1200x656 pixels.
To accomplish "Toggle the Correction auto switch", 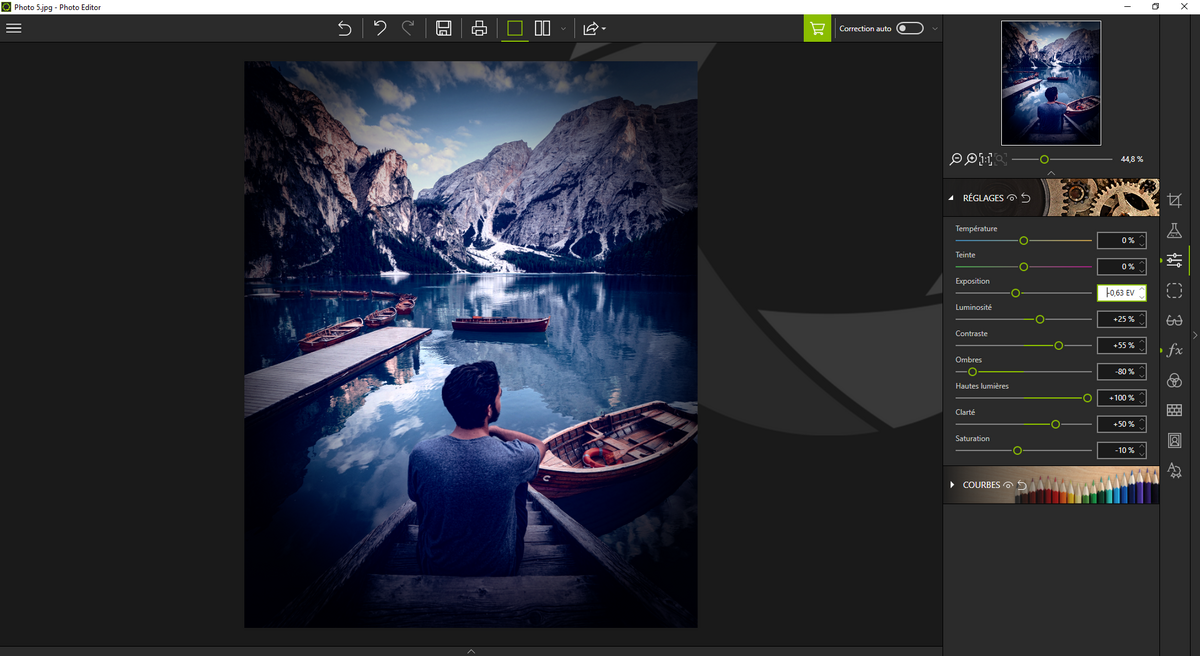I will [909, 28].
